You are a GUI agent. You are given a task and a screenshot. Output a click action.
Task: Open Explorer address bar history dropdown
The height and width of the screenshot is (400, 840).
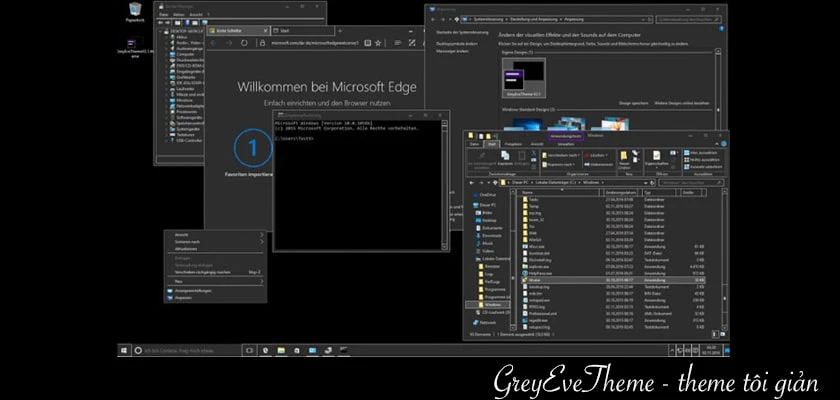(x=646, y=183)
